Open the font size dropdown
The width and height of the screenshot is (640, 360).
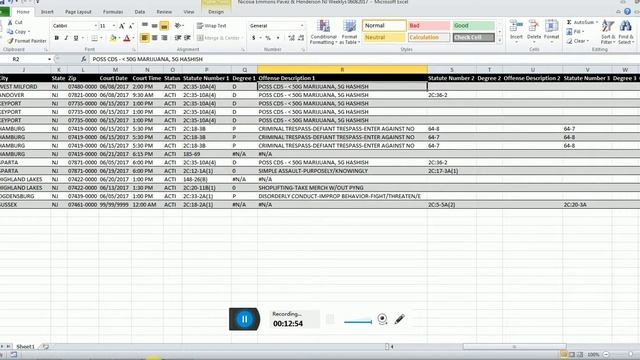click(113, 26)
